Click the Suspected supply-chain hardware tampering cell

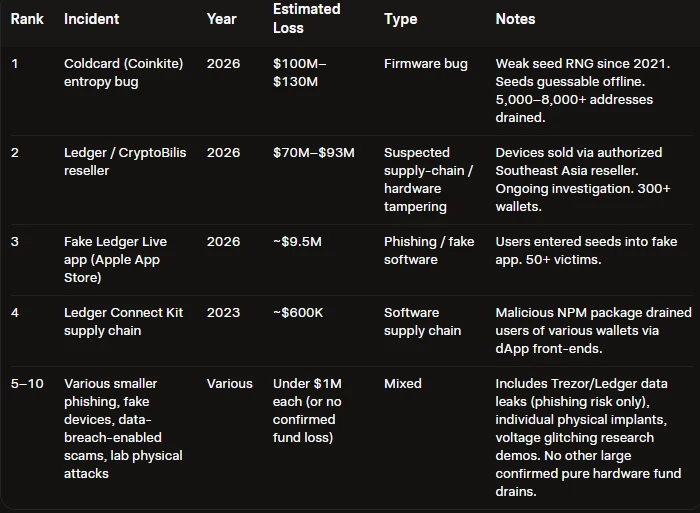(x=429, y=179)
